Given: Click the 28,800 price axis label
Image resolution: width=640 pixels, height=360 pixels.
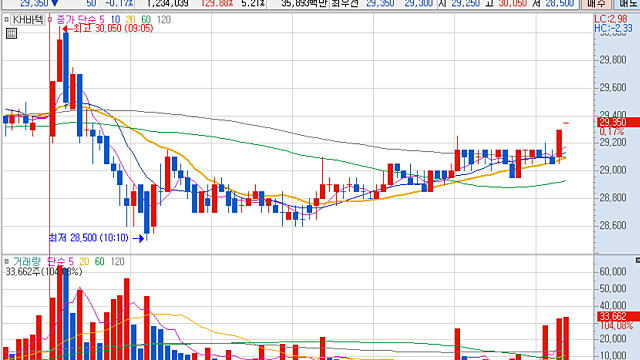Looking at the screenshot, I should [613, 198].
